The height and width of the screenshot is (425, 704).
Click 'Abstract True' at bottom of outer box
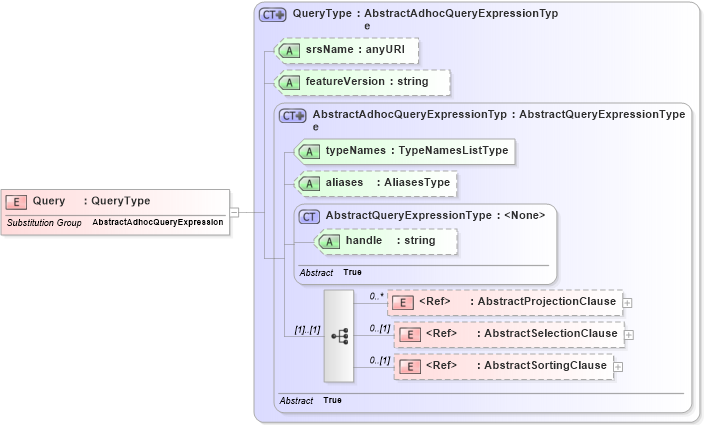pyautogui.click(x=310, y=400)
